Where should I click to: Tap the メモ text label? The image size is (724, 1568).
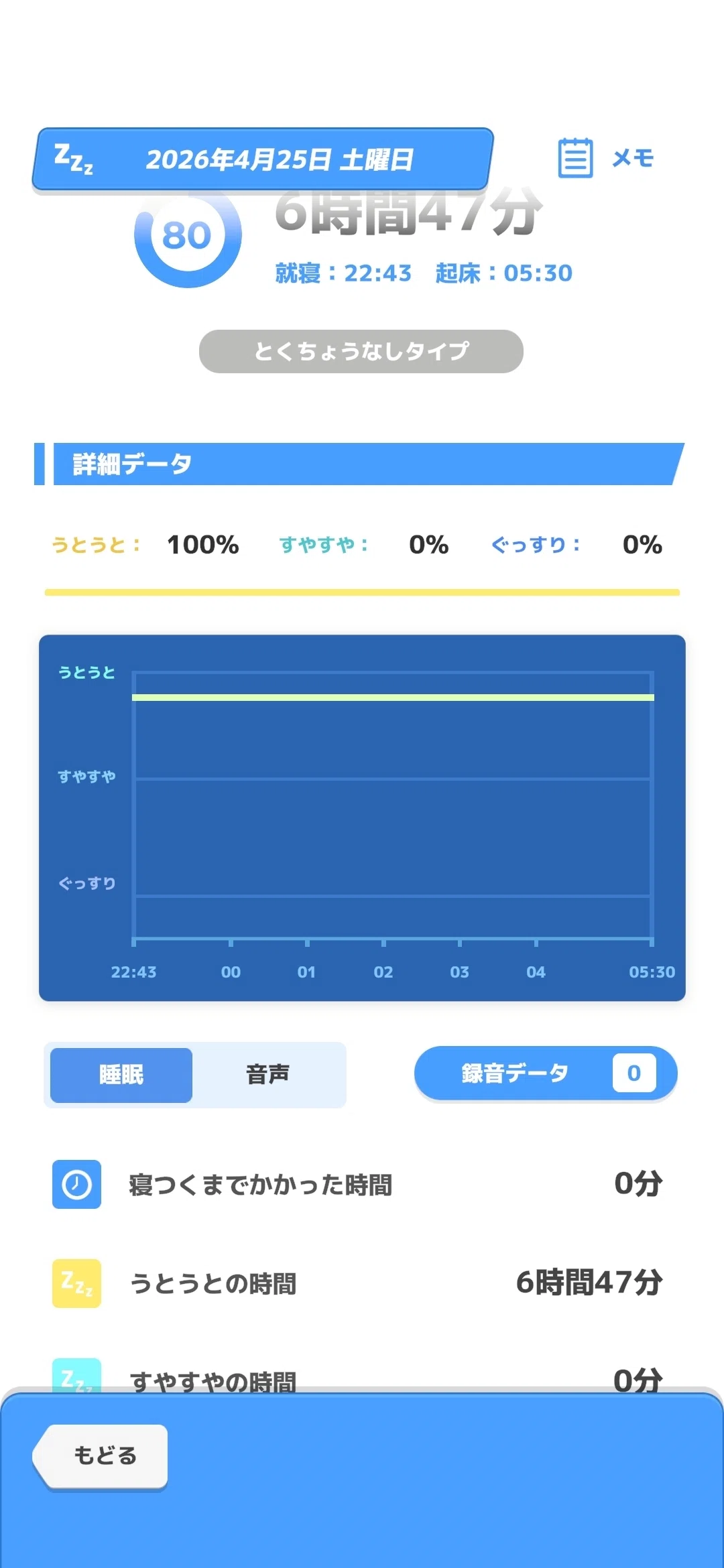[x=633, y=158]
